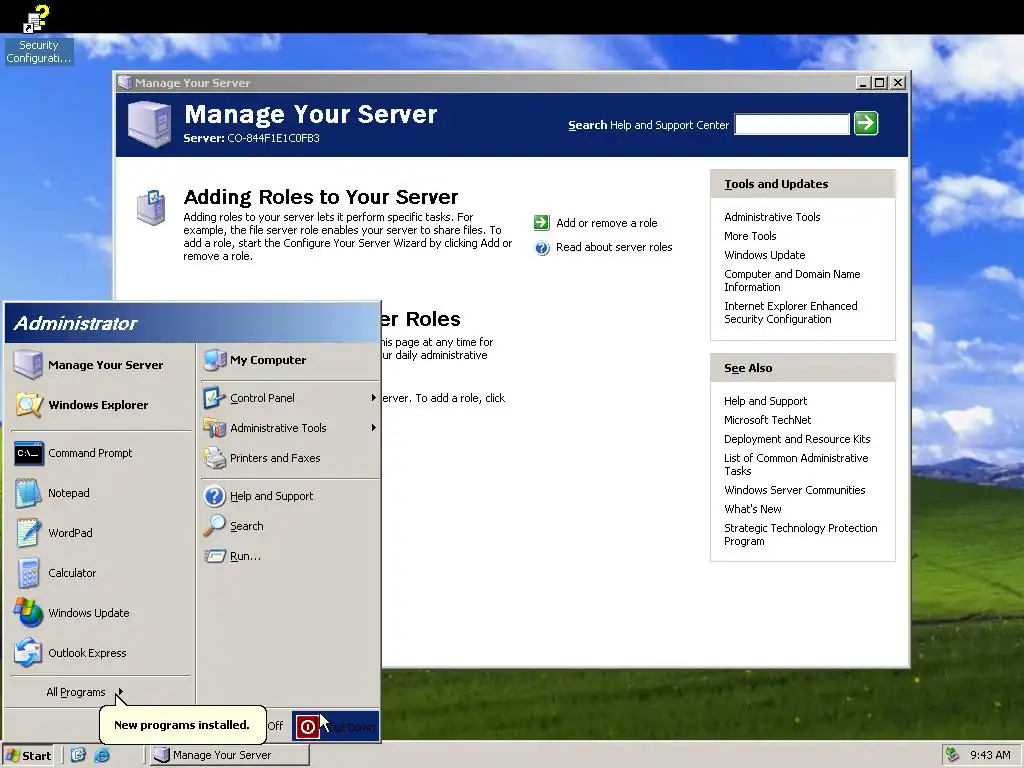Viewport: 1024px width, 768px height.
Task: Open the Printers and Faxes icon
Action: pos(214,458)
